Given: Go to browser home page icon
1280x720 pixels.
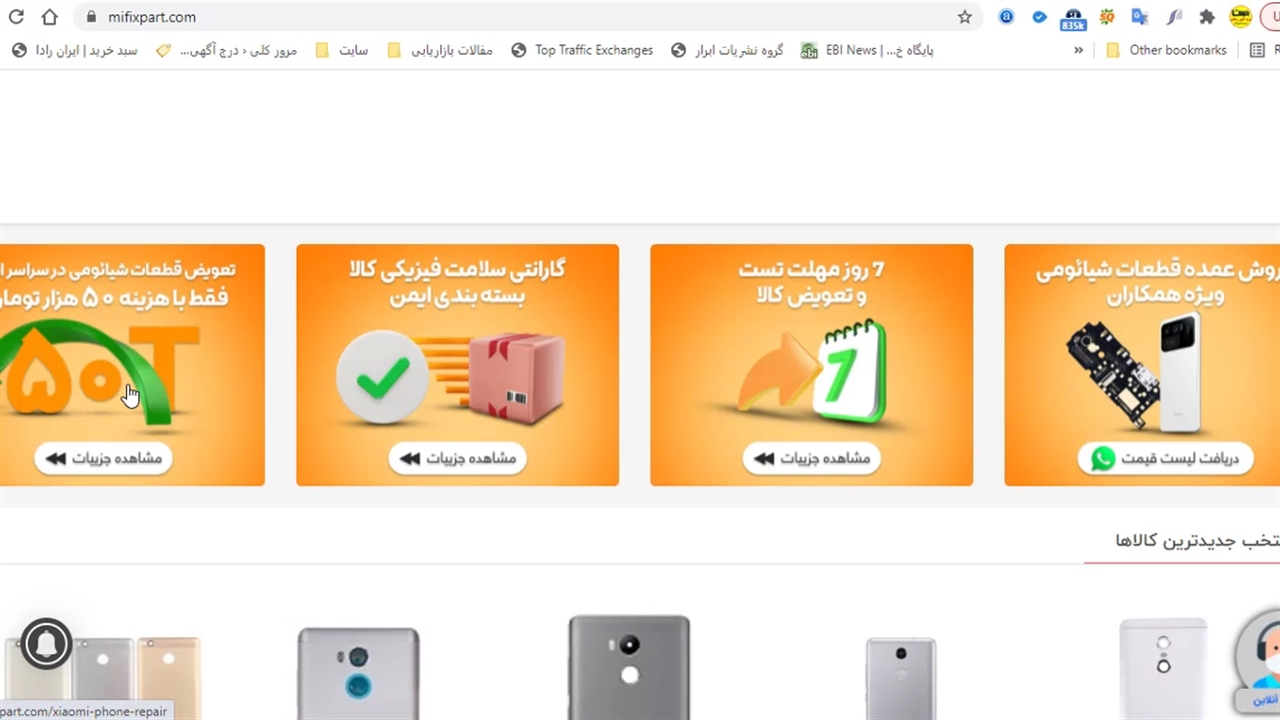Looking at the screenshot, I should (x=50, y=17).
